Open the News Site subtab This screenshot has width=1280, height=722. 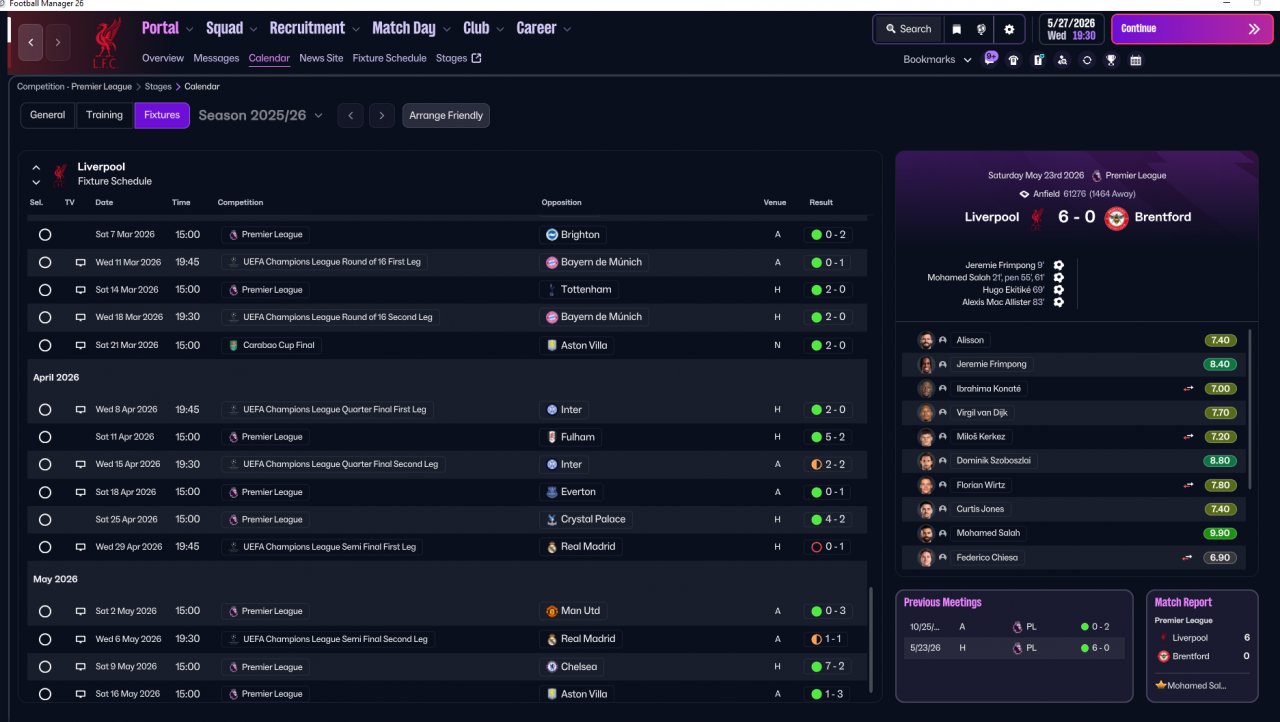click(321, 58)
